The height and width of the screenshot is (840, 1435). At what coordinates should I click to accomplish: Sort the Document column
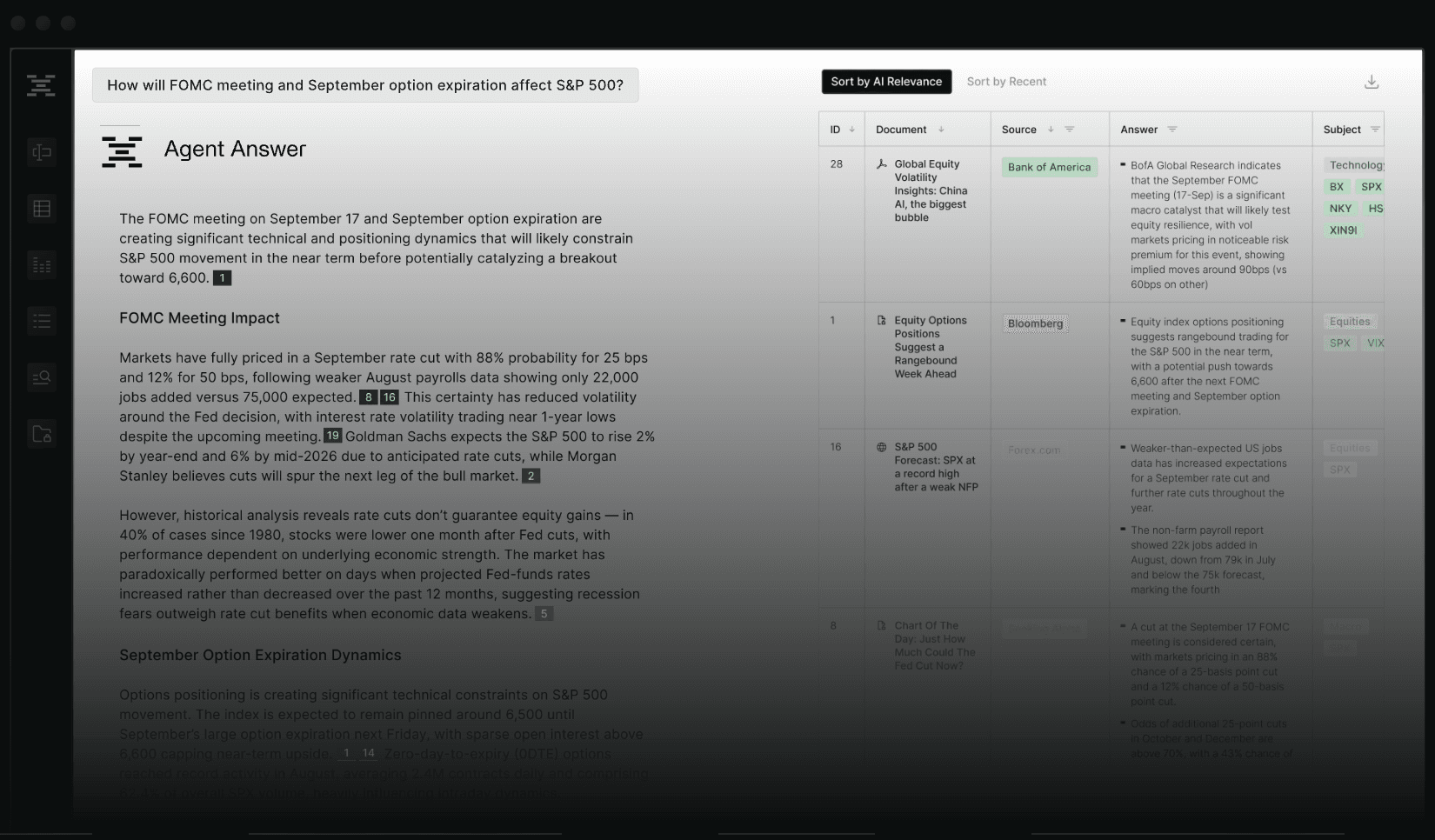(941, 130)
